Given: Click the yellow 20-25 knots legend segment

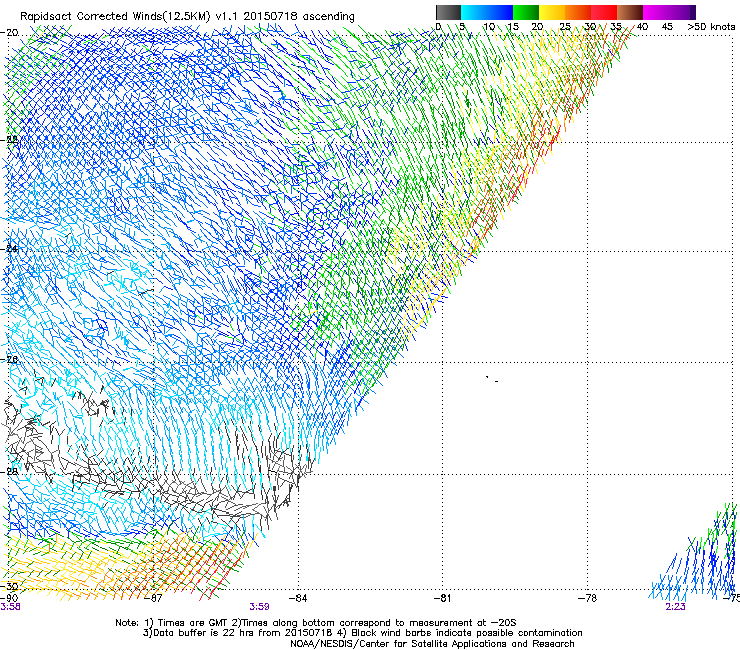Looking at the screenshot, I should 552,12.
